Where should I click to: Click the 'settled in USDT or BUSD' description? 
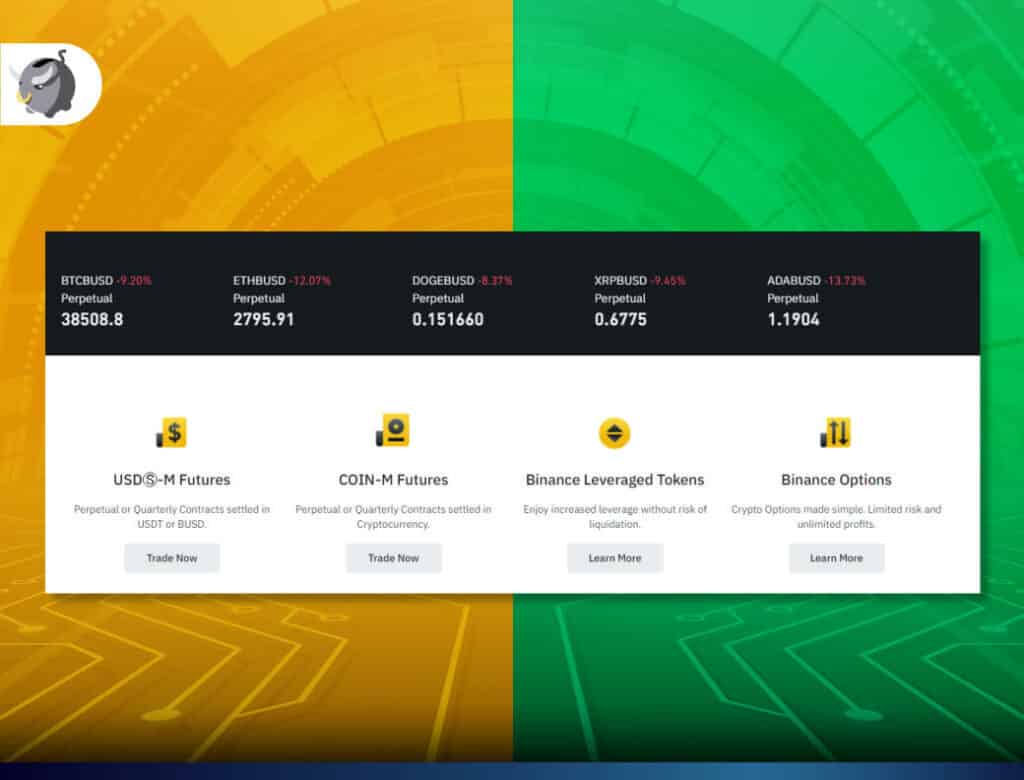pyautogui.click(x=172, y=516)
